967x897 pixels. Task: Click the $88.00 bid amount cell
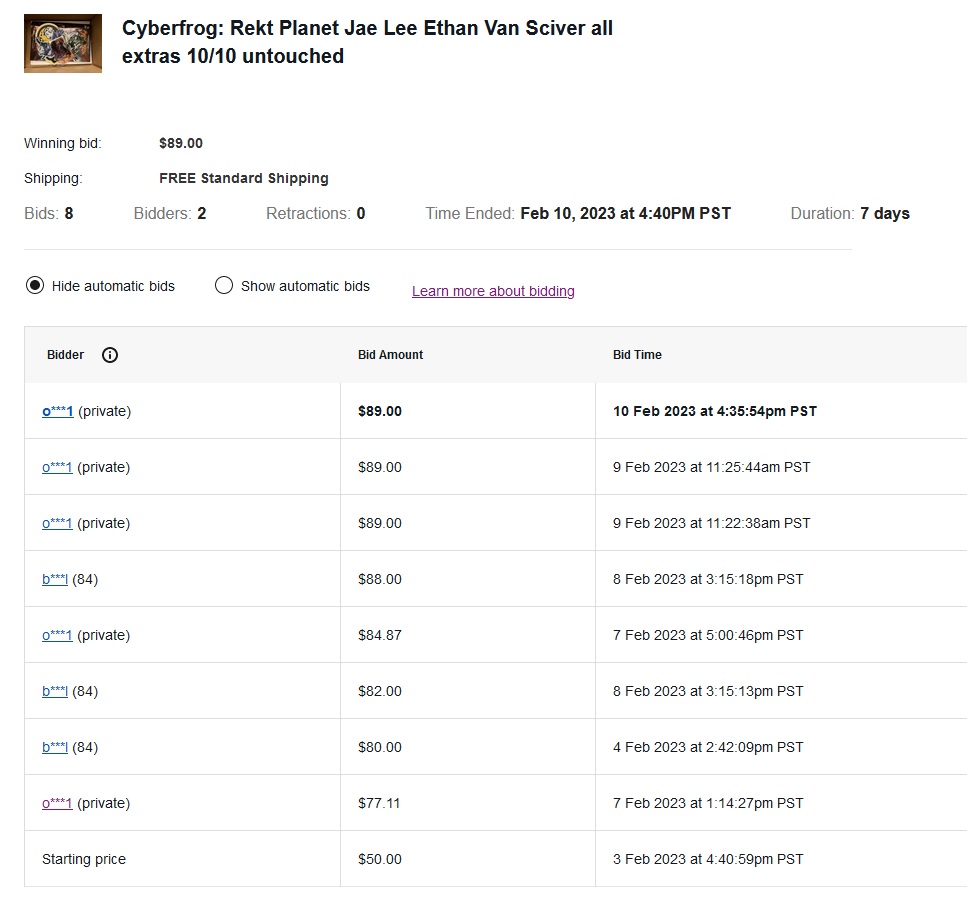[380, 579]
